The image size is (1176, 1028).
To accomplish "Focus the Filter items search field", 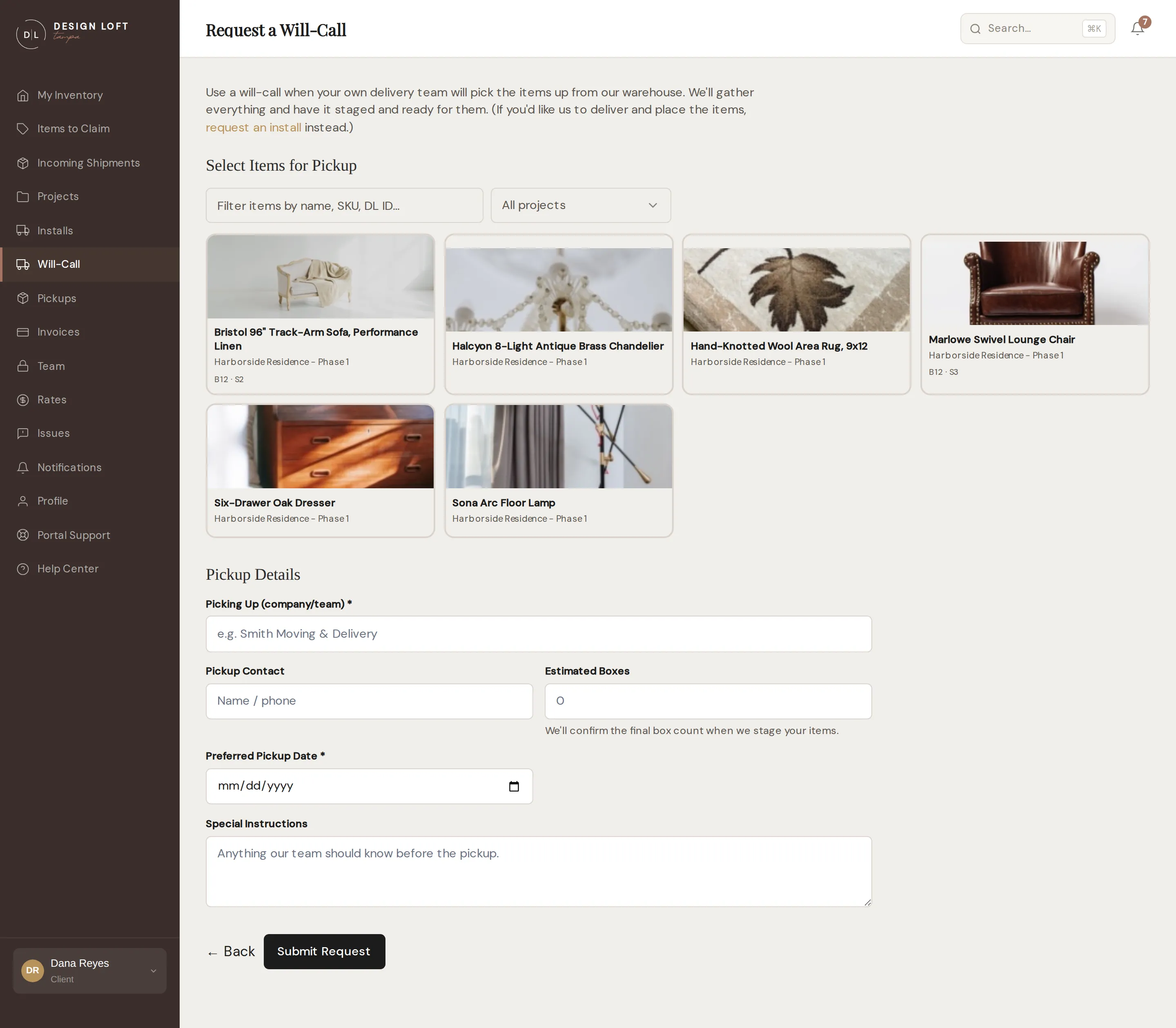I will (x=344, y=205).
